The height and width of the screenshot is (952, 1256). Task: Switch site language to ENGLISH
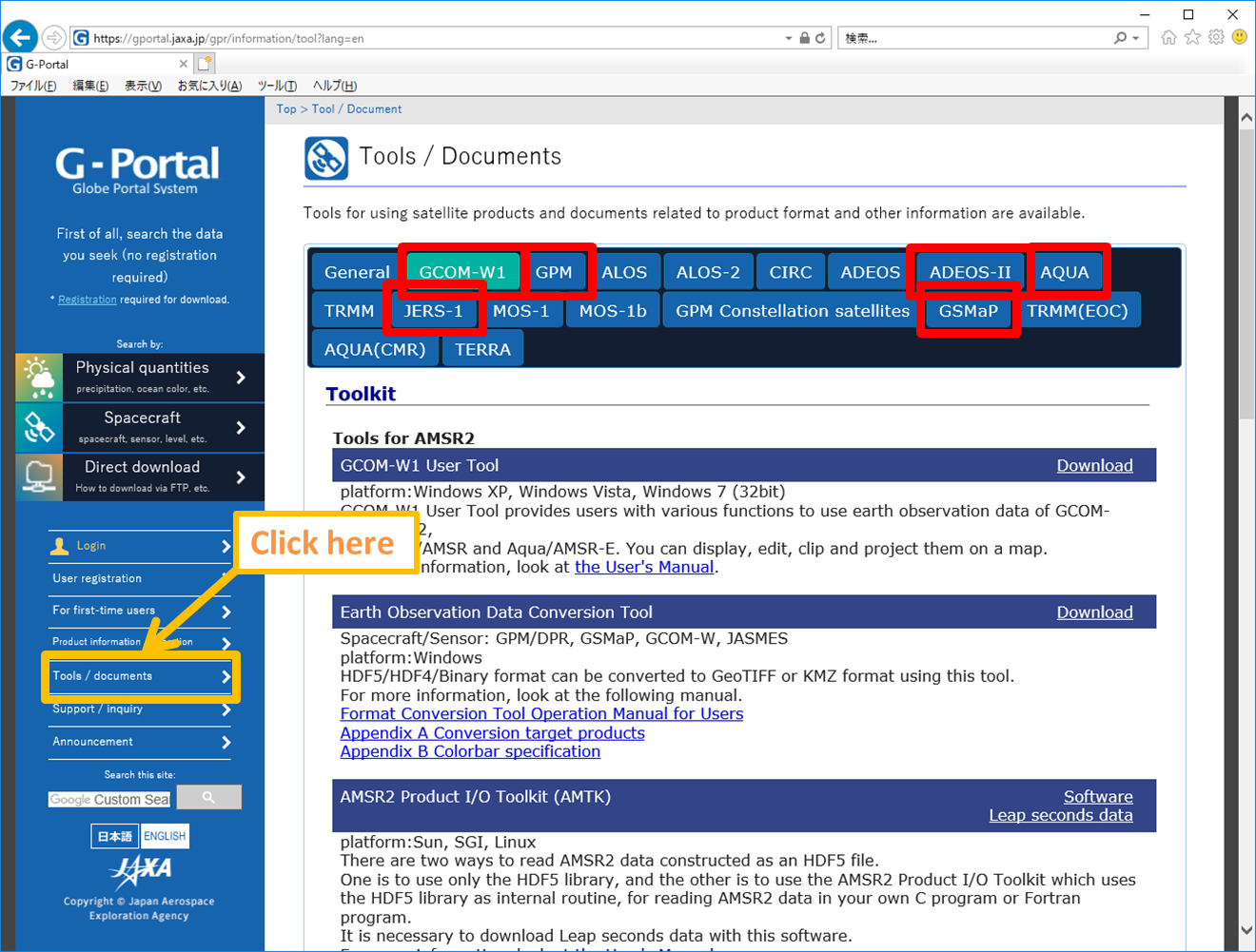pos(165,836)
